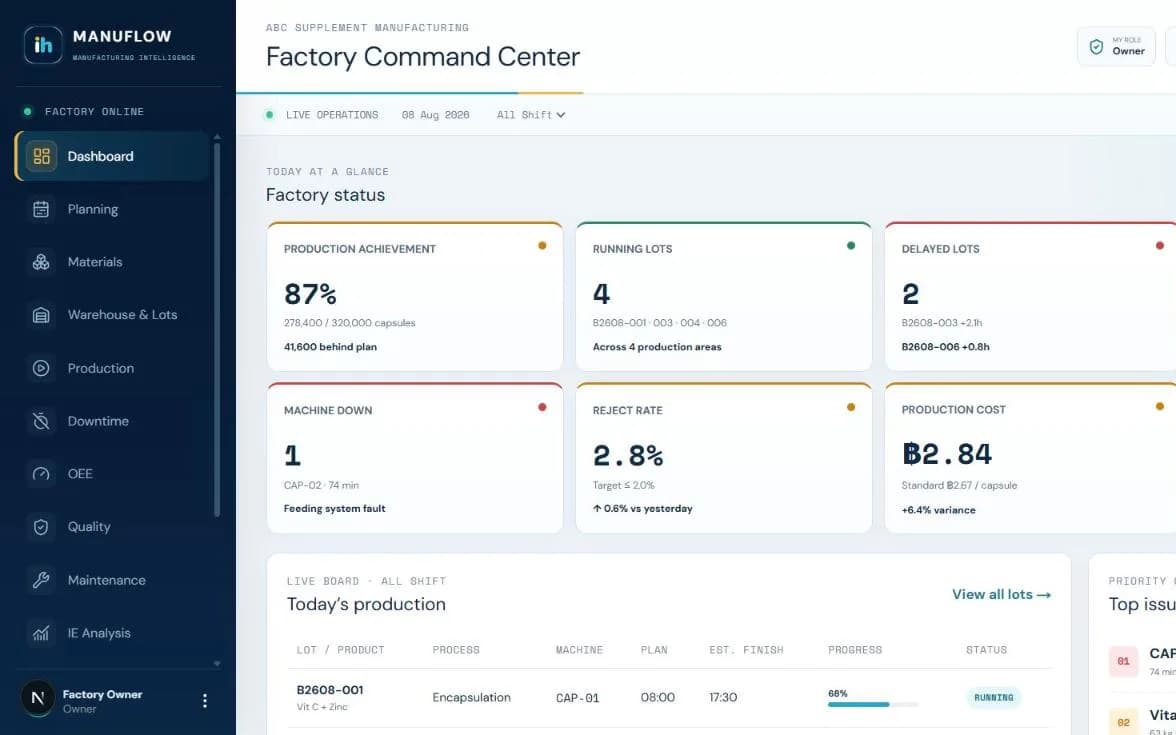Open the three-dot user menu

pyautogui.click(x=205, y=700)
